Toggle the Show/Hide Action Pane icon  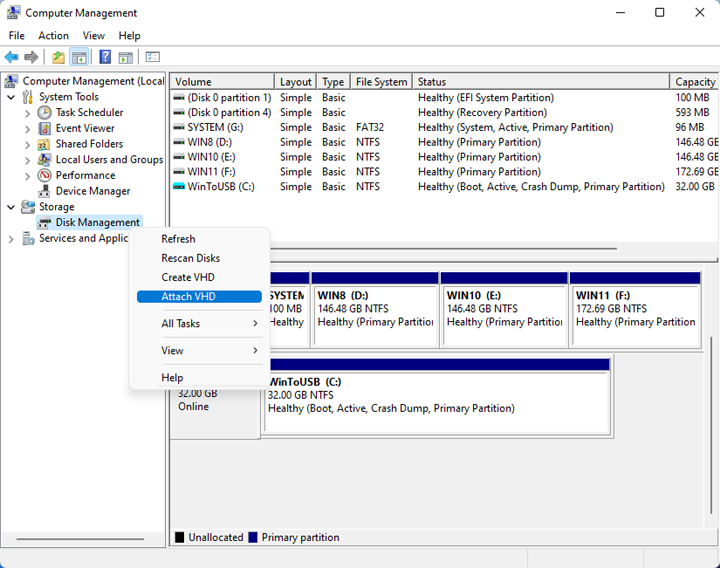pos(125,57)
